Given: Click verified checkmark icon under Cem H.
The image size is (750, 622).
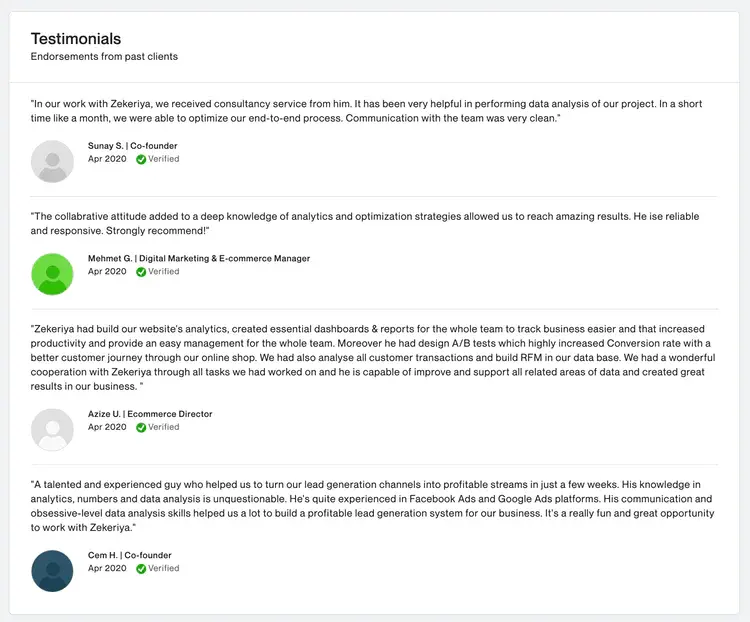Looking at the screenshot, I should point(141,568).
